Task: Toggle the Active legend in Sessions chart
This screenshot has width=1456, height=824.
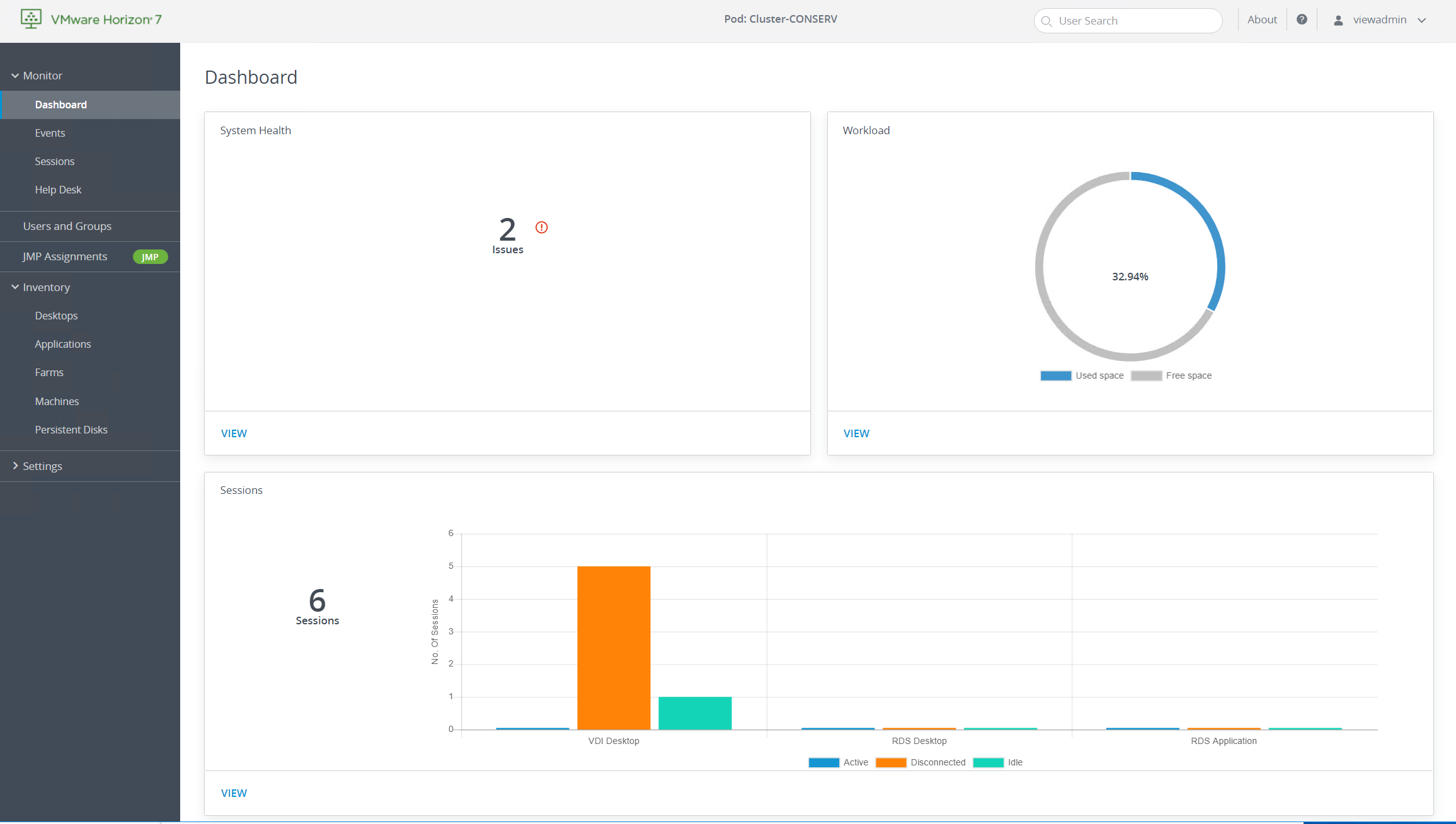Action: (x=824, y=762)
